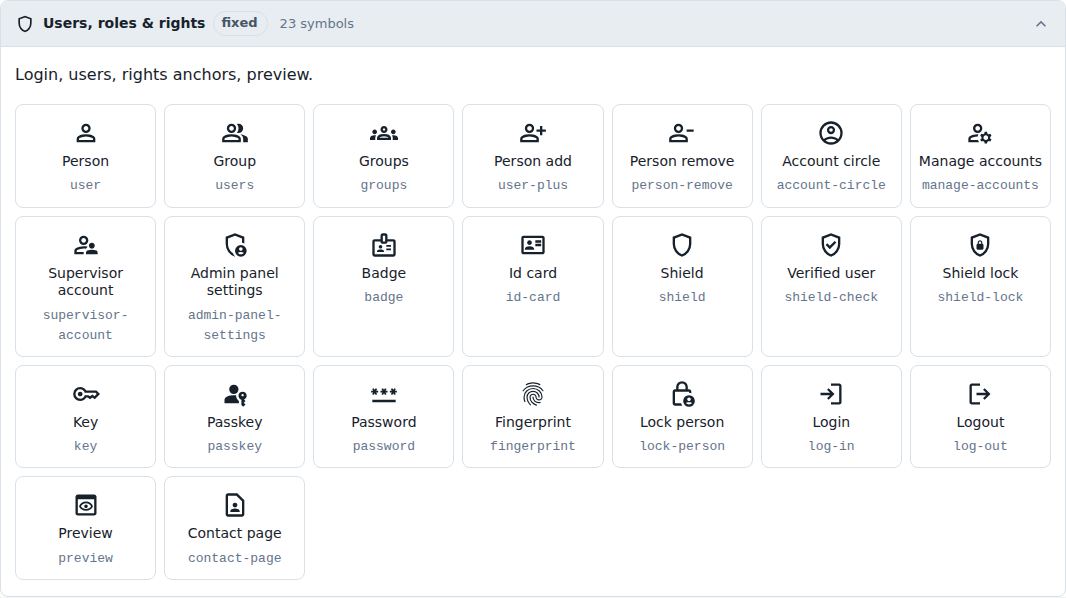Select the Id card icon

point(533,245)
